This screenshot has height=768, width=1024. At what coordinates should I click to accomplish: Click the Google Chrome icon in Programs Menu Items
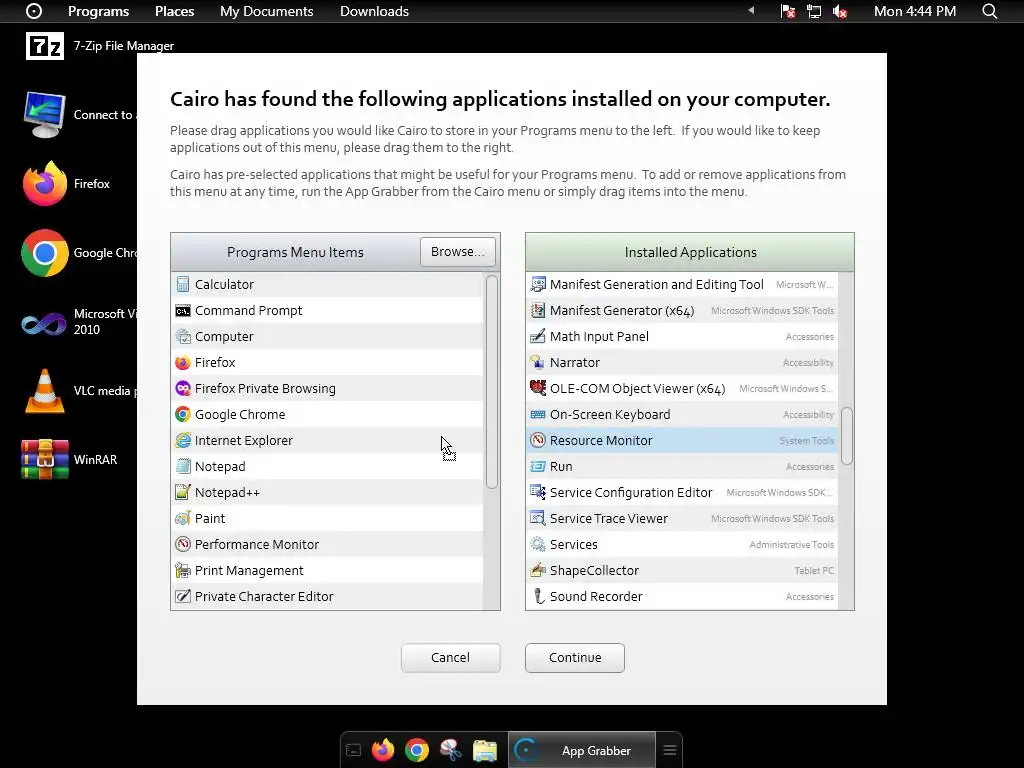[183, 415]
